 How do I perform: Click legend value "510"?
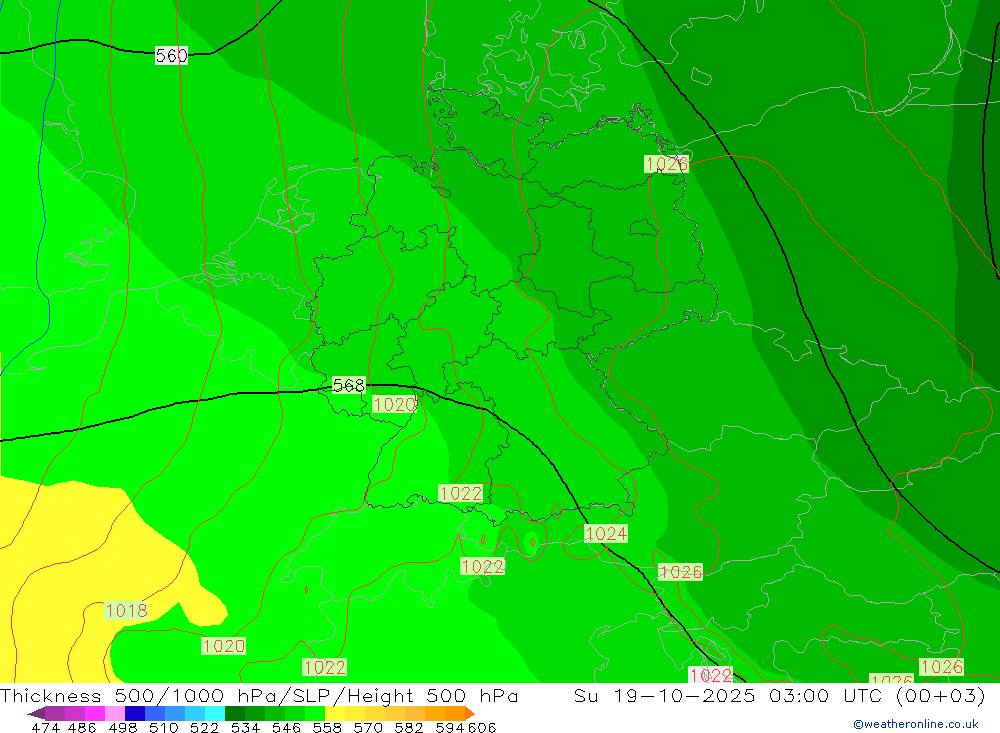tap(163, 727)
